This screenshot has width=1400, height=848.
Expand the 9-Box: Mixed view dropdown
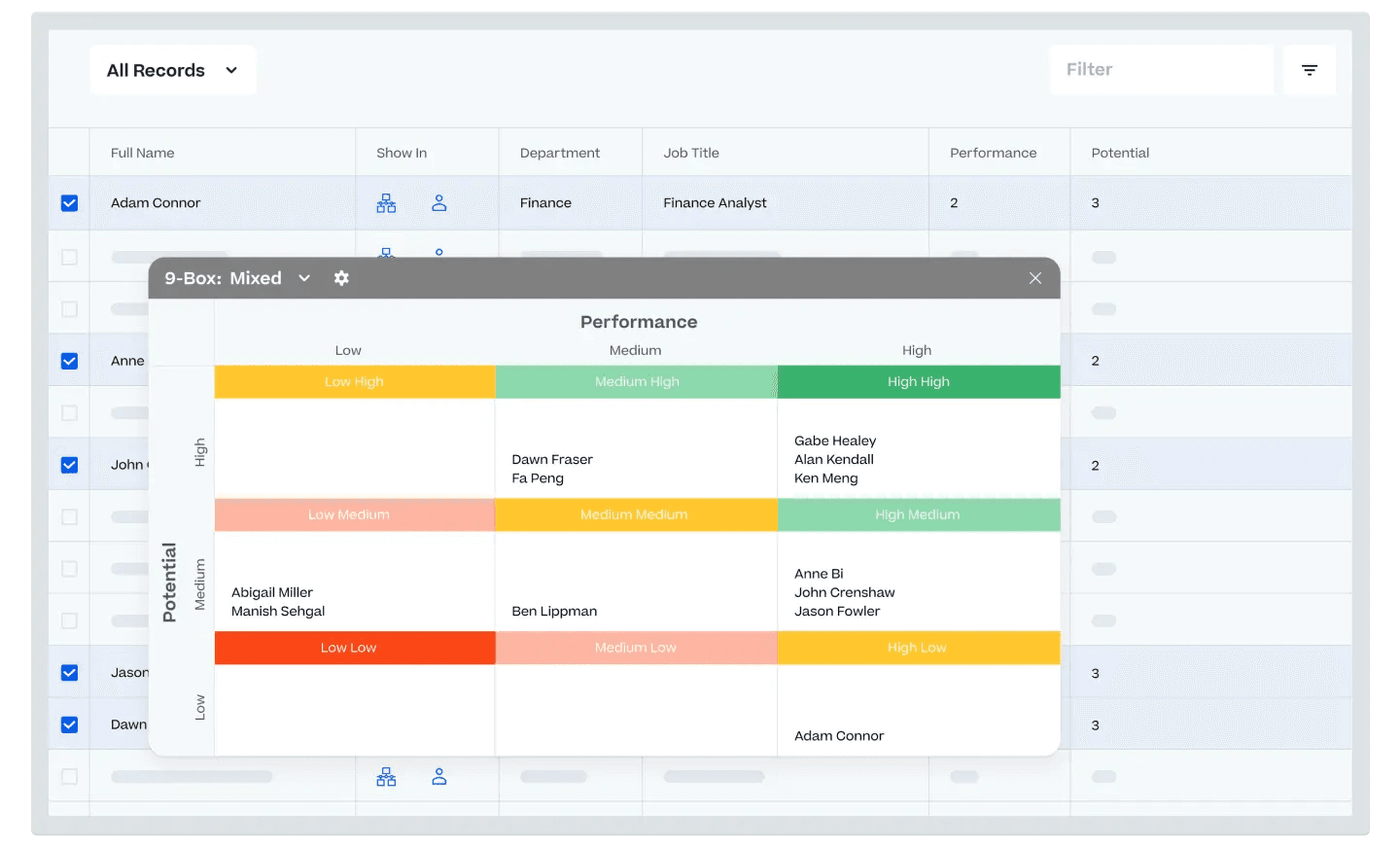pos(304,278)
